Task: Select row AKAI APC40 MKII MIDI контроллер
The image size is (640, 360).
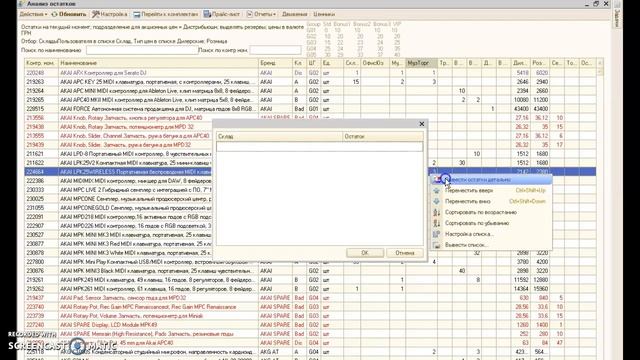Action: pyautogui.click(x=310, y=100)
